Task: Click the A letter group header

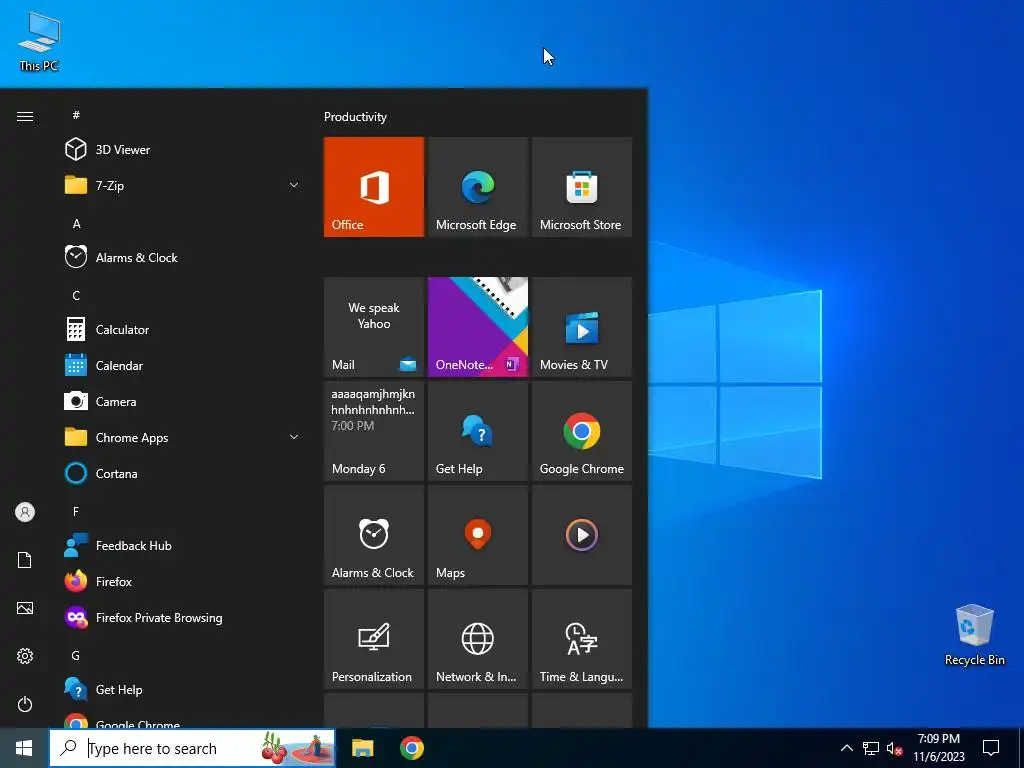Action: [76, 223]
